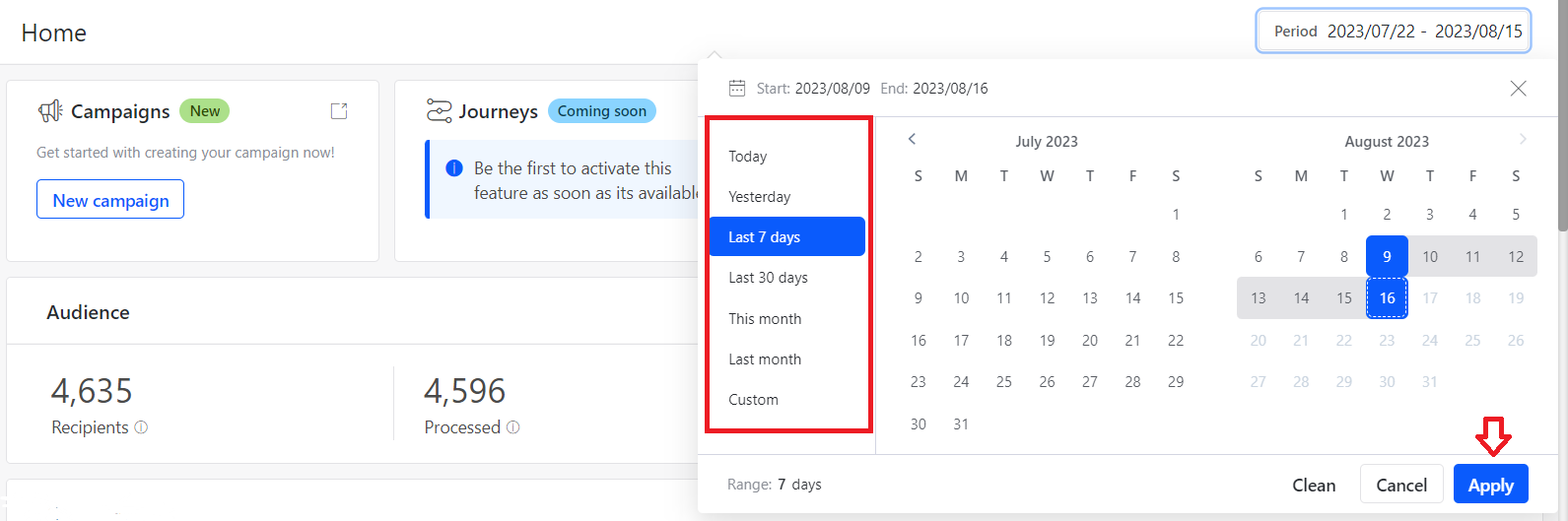Pick August 9 in the calendar
Viewport: 1568px width, 521px height.
[1387, 256]
